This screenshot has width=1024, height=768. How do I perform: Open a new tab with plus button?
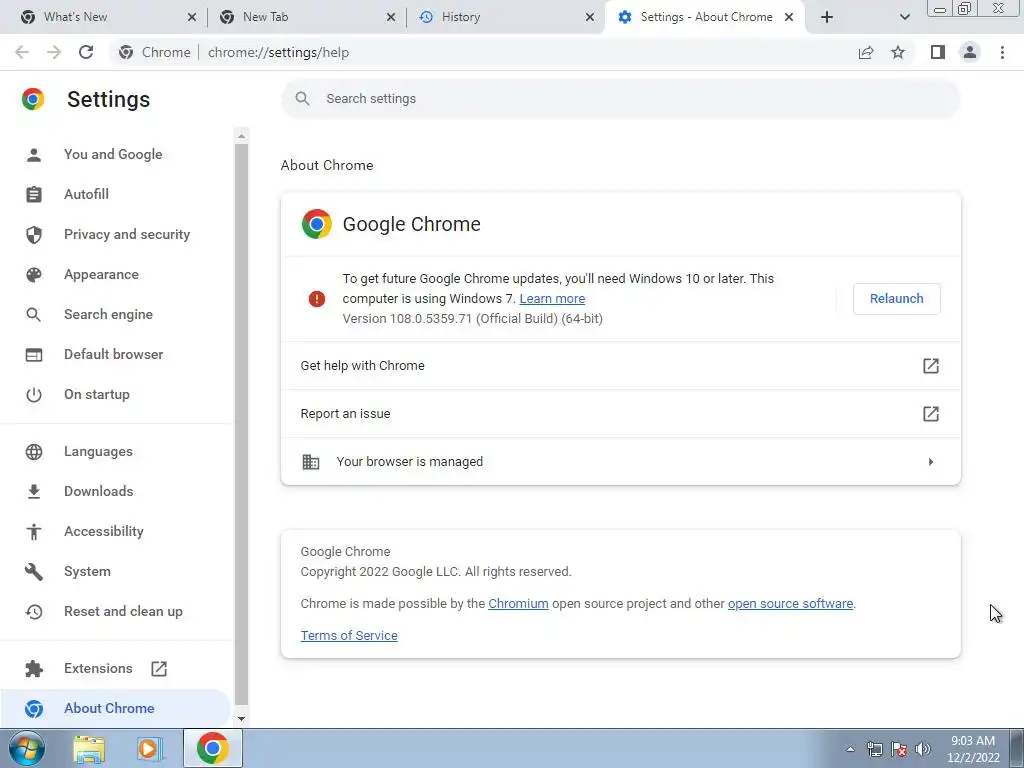(827, 17)
